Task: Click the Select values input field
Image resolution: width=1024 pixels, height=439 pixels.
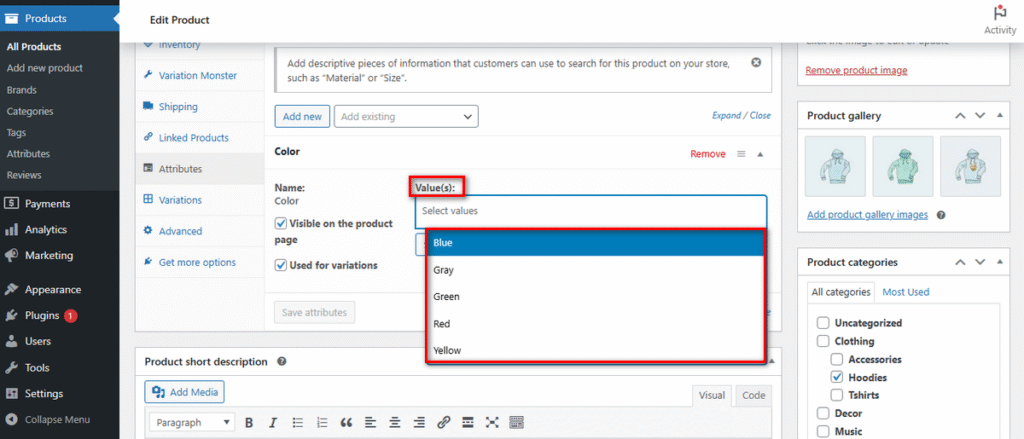Action: 590,211
